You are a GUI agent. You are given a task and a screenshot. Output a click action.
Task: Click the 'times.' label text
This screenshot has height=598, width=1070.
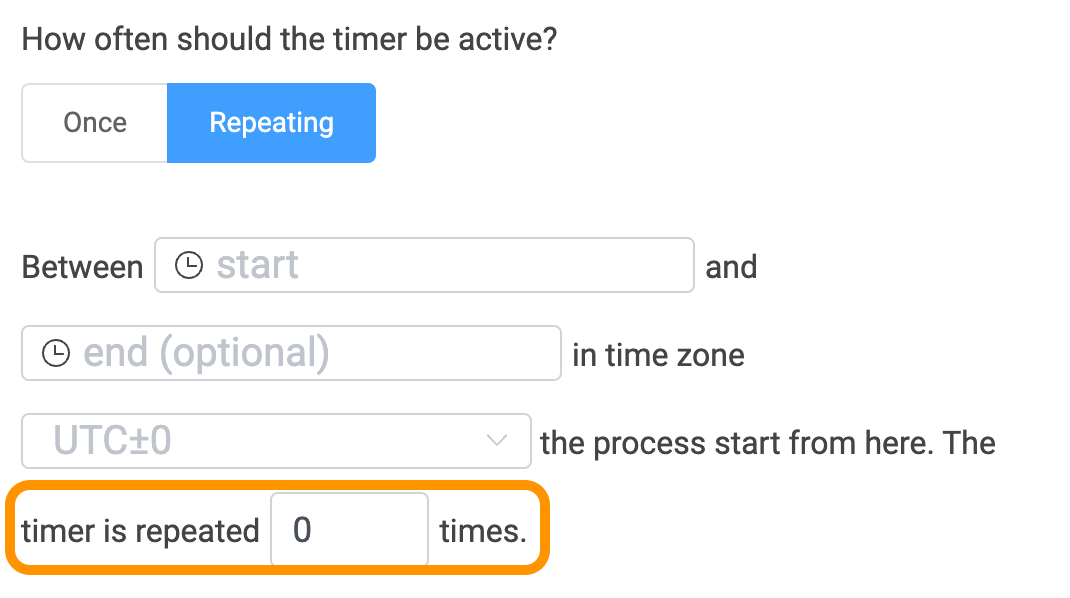483,530
